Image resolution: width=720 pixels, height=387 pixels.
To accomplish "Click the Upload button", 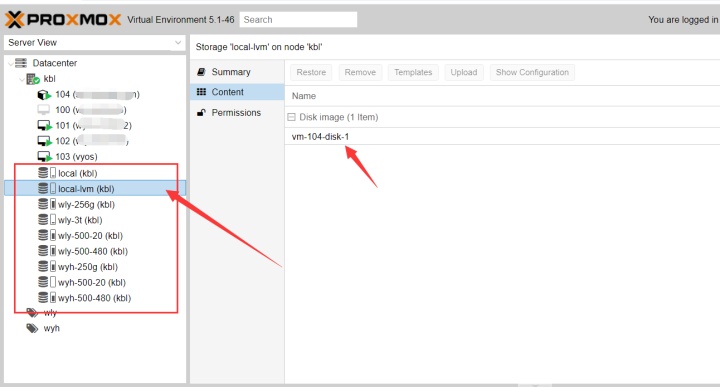I will click(464, 73).
